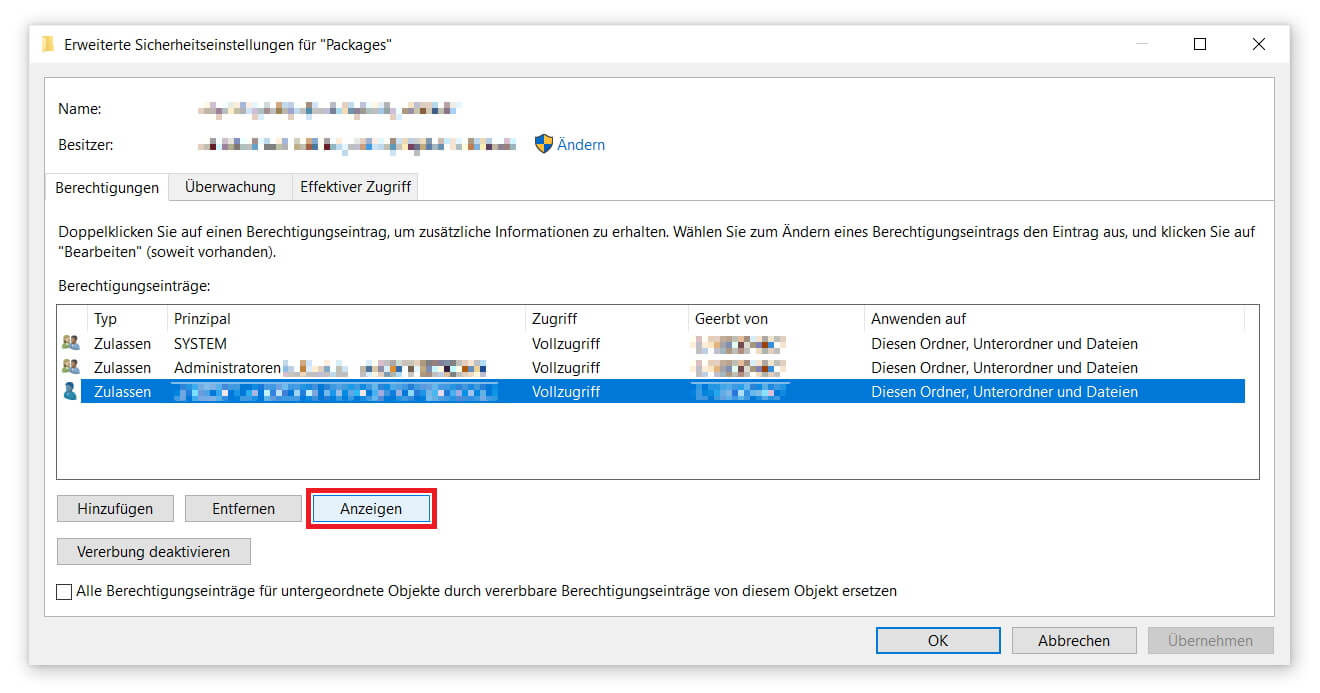Sort entries by the Zugriff column header
This screenshot has height=693, width=1320.
551,318
